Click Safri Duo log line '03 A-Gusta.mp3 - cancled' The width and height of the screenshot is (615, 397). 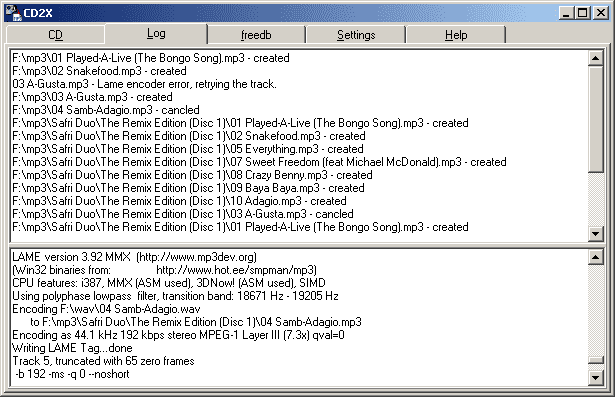(183, 214)
